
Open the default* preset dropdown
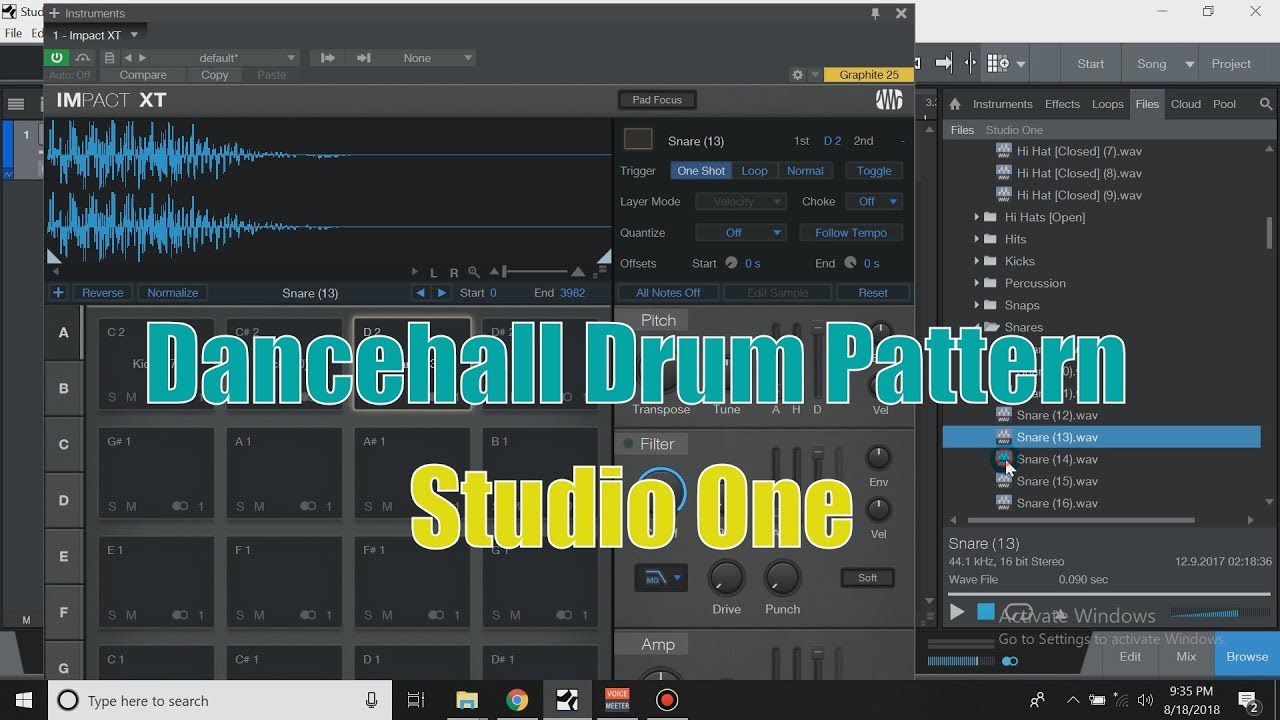point(226,58)
